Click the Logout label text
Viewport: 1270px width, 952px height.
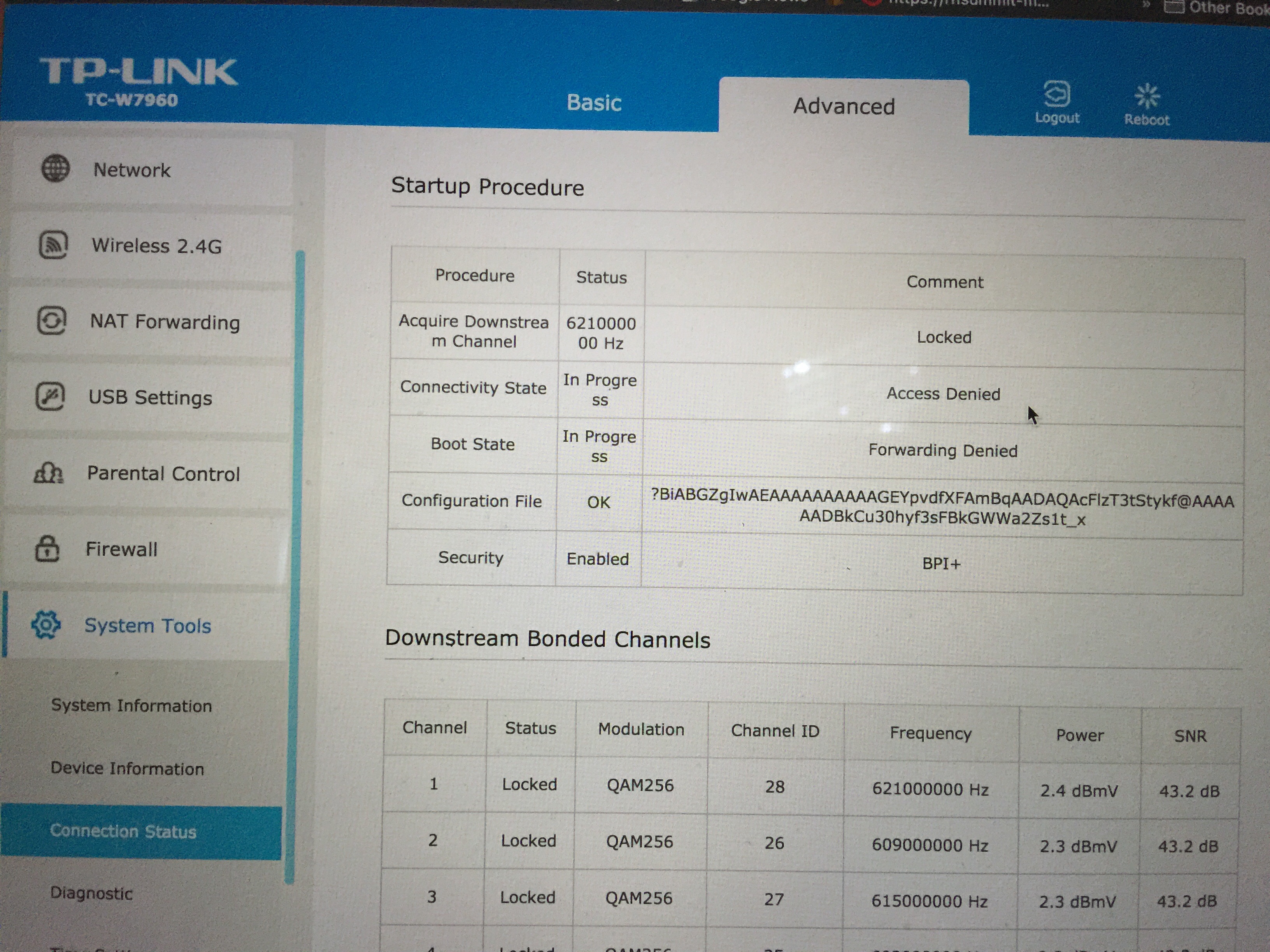coord(1057,117)
